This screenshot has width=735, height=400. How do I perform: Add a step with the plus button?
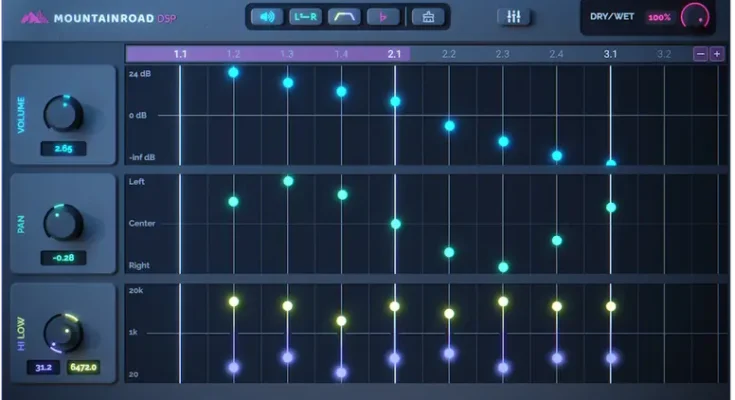[x=717, y=54]
